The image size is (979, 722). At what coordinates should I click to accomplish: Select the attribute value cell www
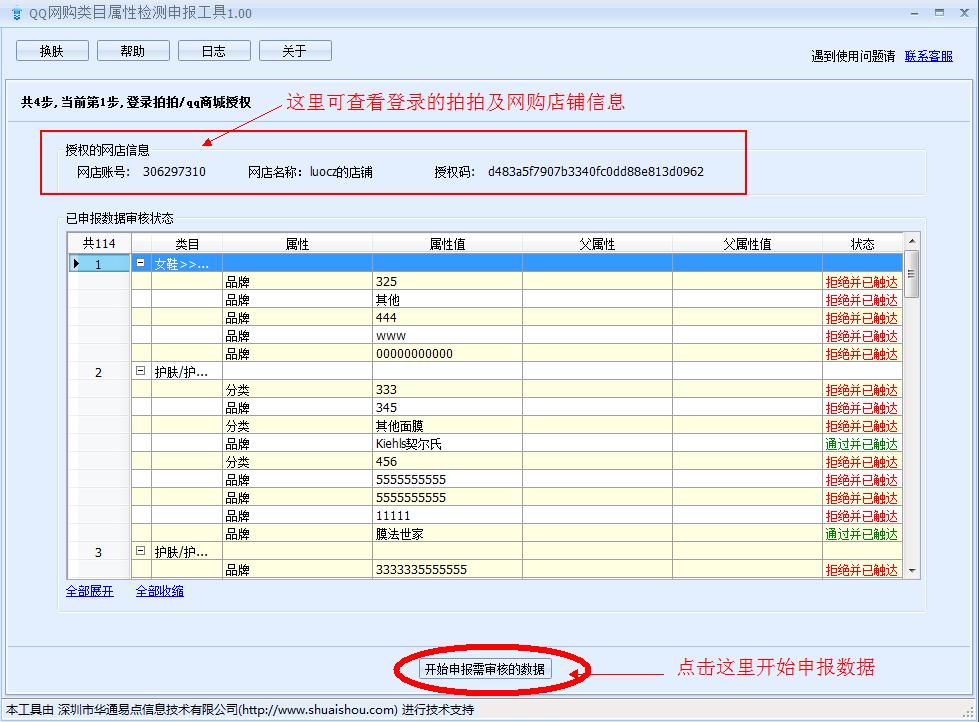click(447, 335)
